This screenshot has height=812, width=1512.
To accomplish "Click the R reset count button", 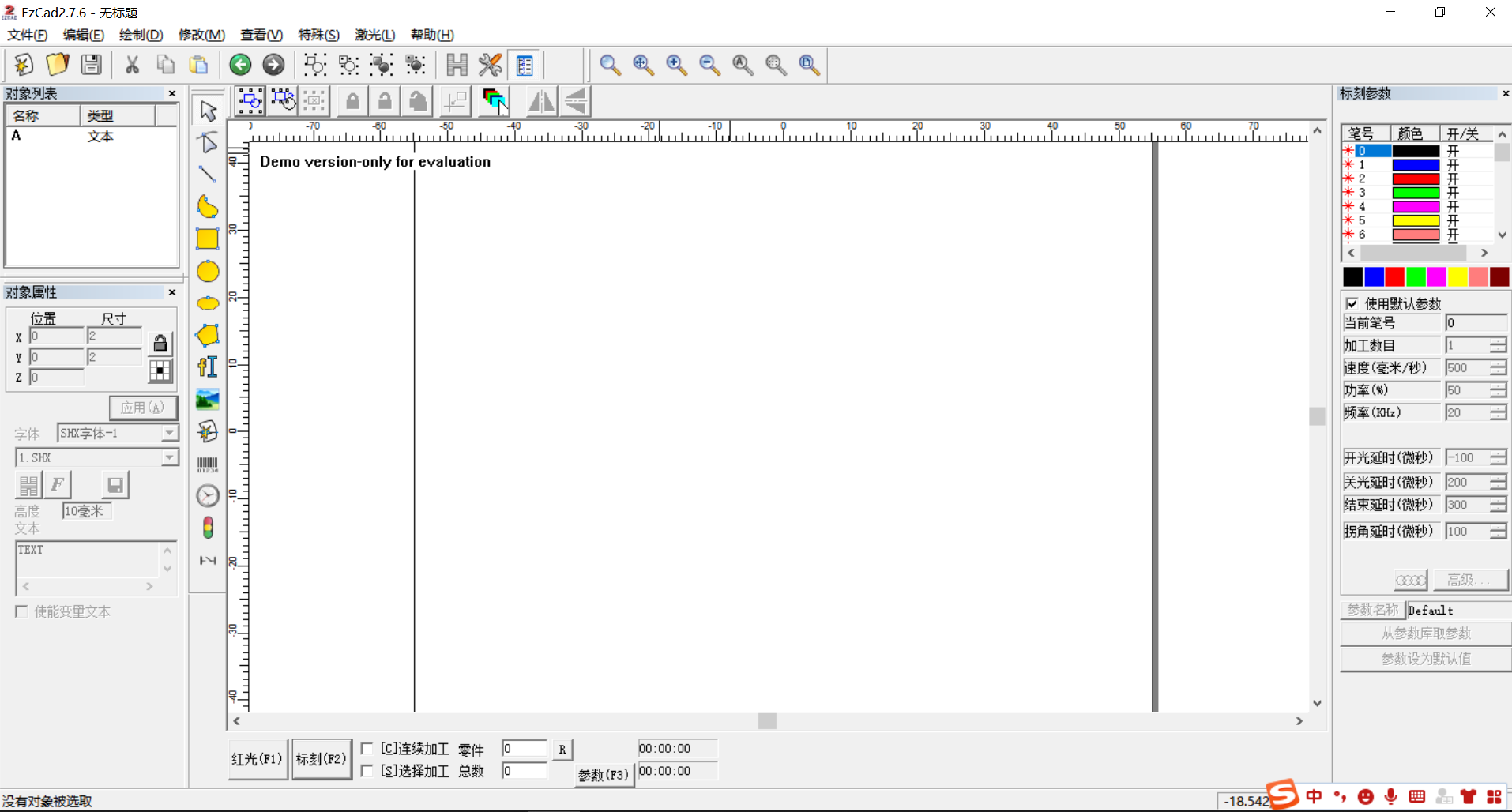I will [x=562, y=749].
